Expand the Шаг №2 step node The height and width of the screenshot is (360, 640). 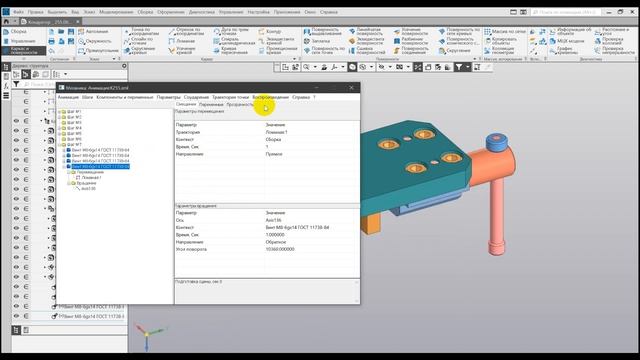click(x=59, y=117)
